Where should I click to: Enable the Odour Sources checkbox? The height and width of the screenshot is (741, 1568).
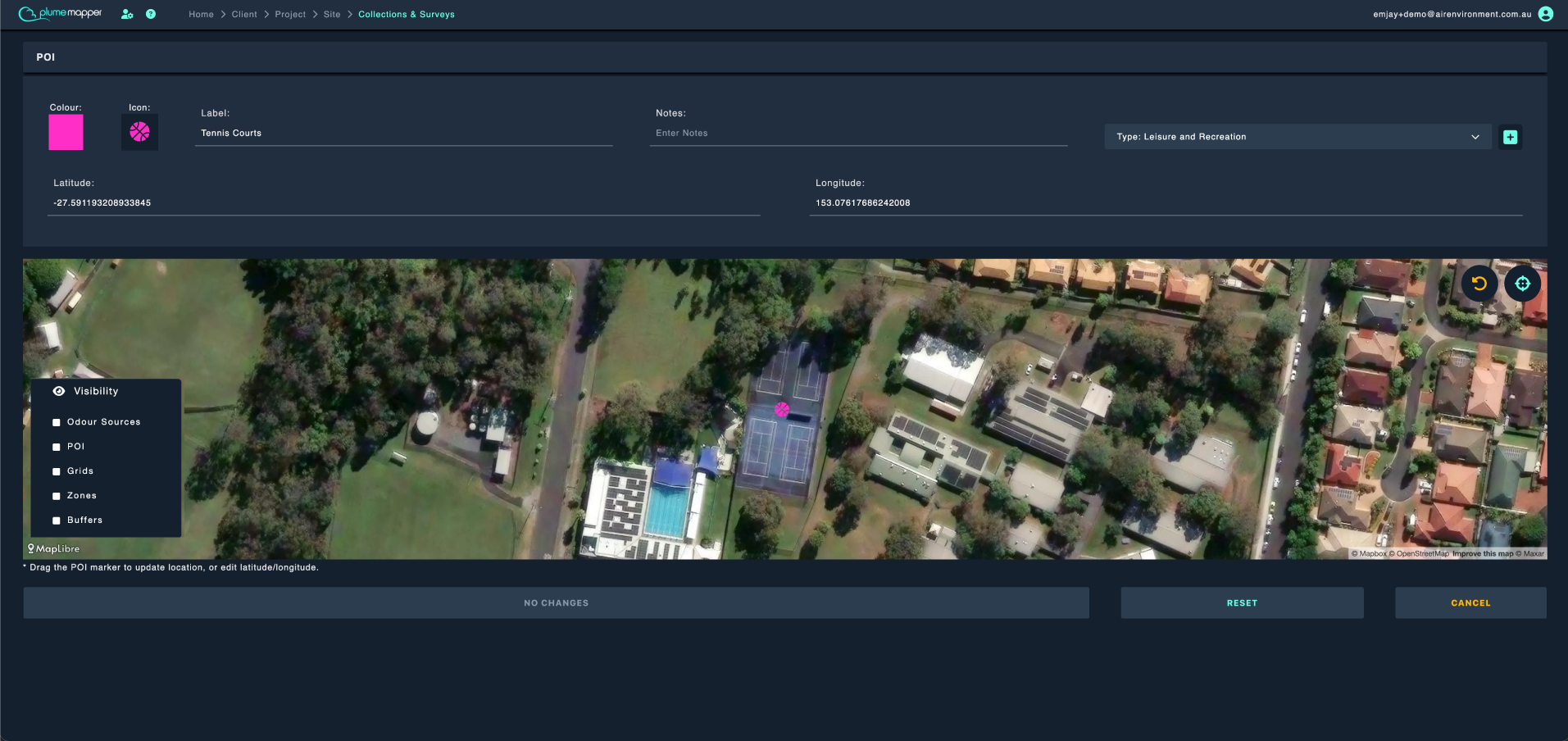[57, 422]
